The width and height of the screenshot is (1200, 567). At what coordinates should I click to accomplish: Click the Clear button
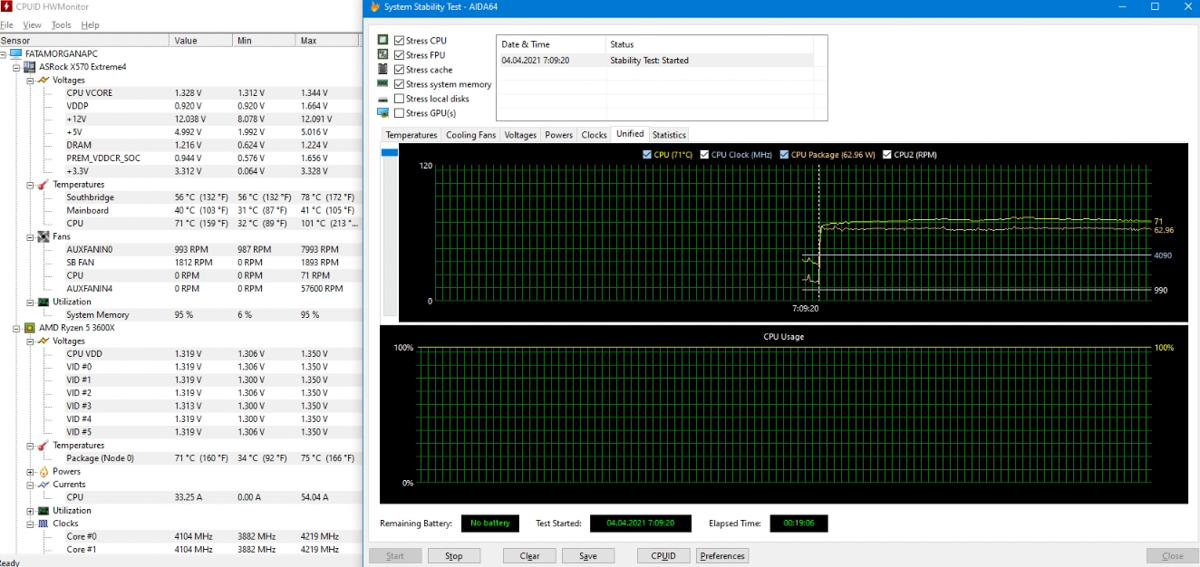(530, 556)
